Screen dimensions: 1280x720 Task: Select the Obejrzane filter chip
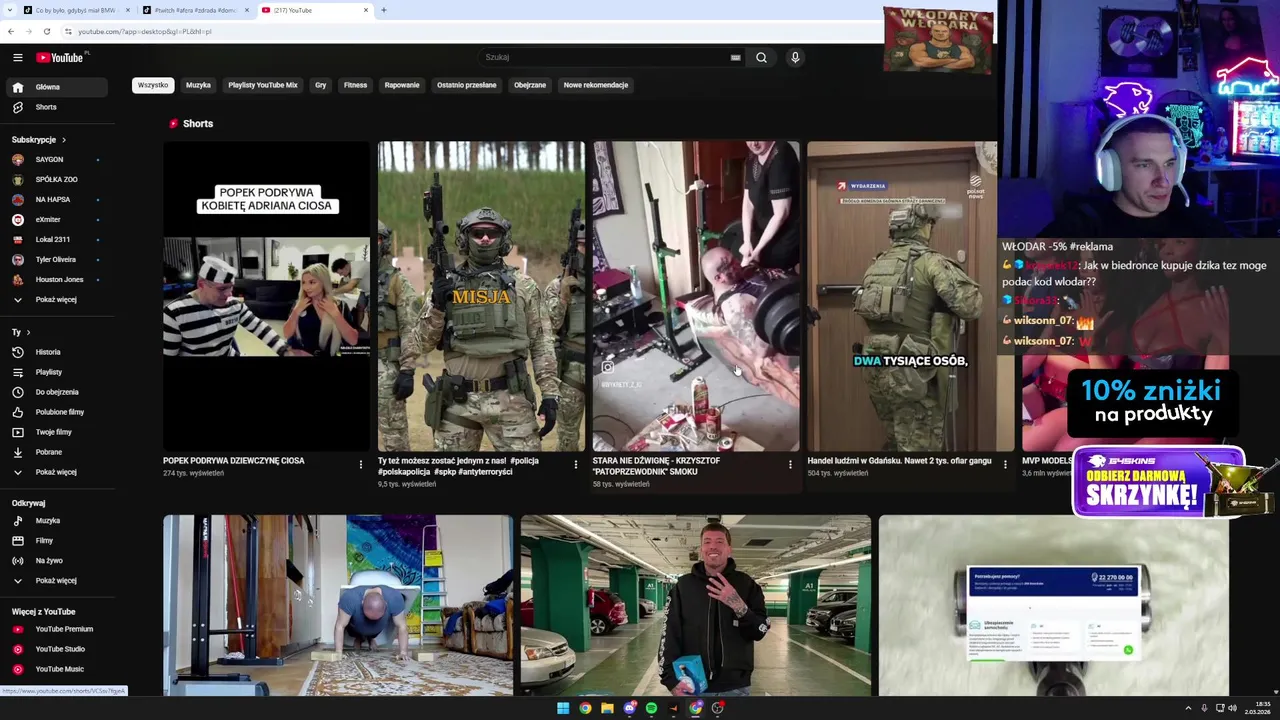point(530,85)
